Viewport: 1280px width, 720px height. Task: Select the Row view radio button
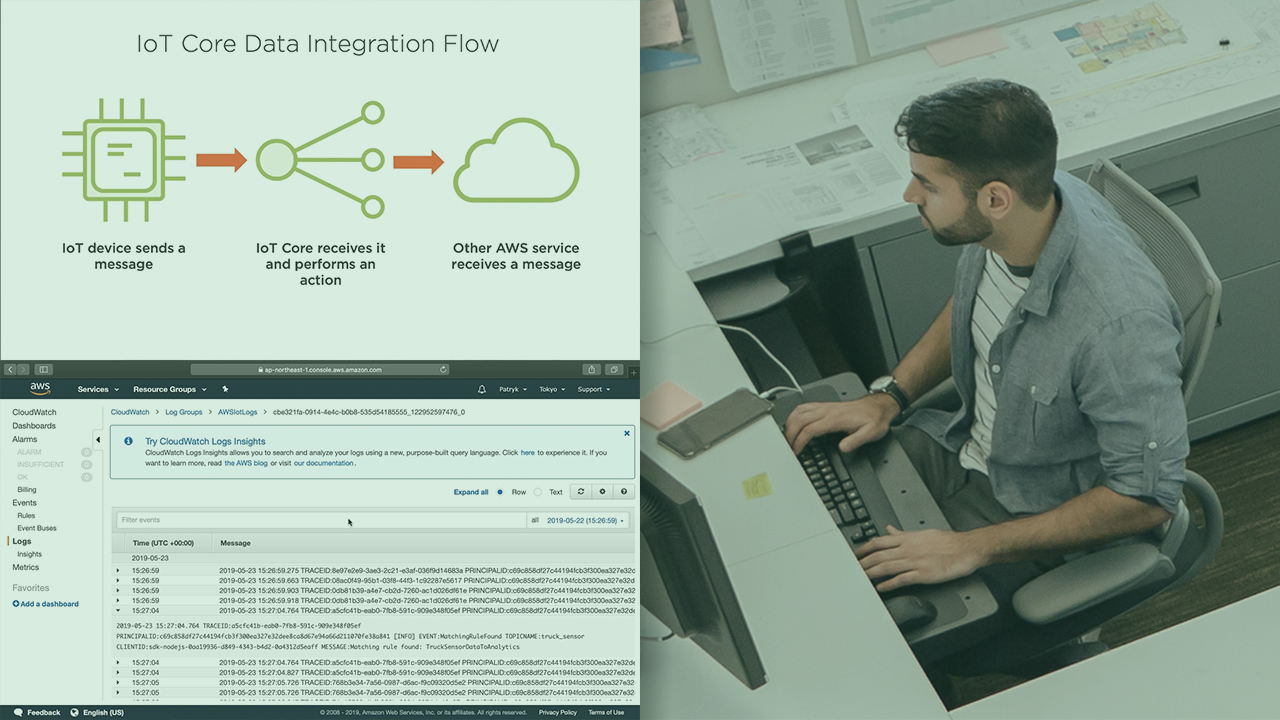(500, 492)
